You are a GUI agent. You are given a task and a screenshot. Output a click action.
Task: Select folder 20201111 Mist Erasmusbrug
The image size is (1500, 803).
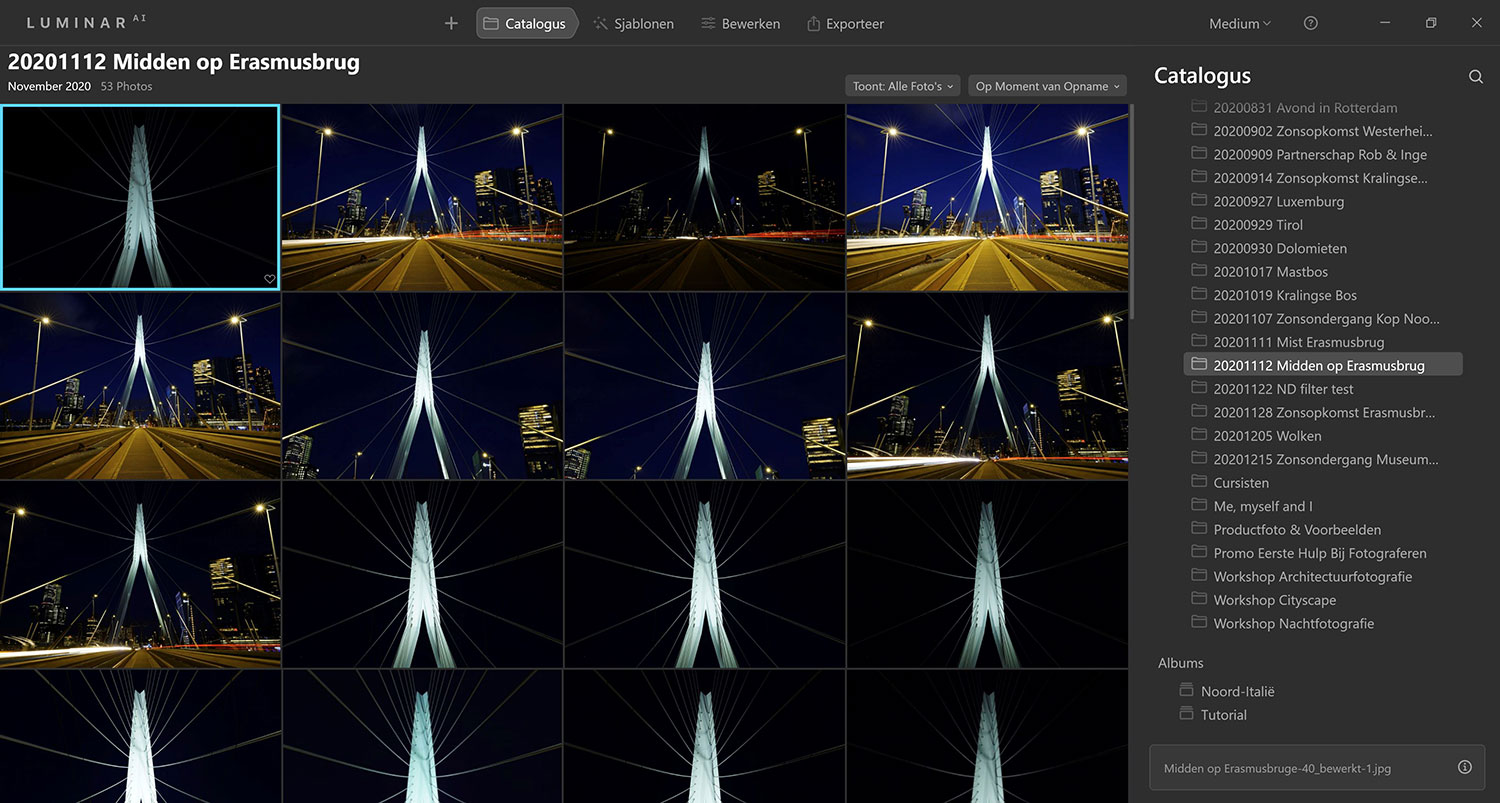(x=1298, y=342)
